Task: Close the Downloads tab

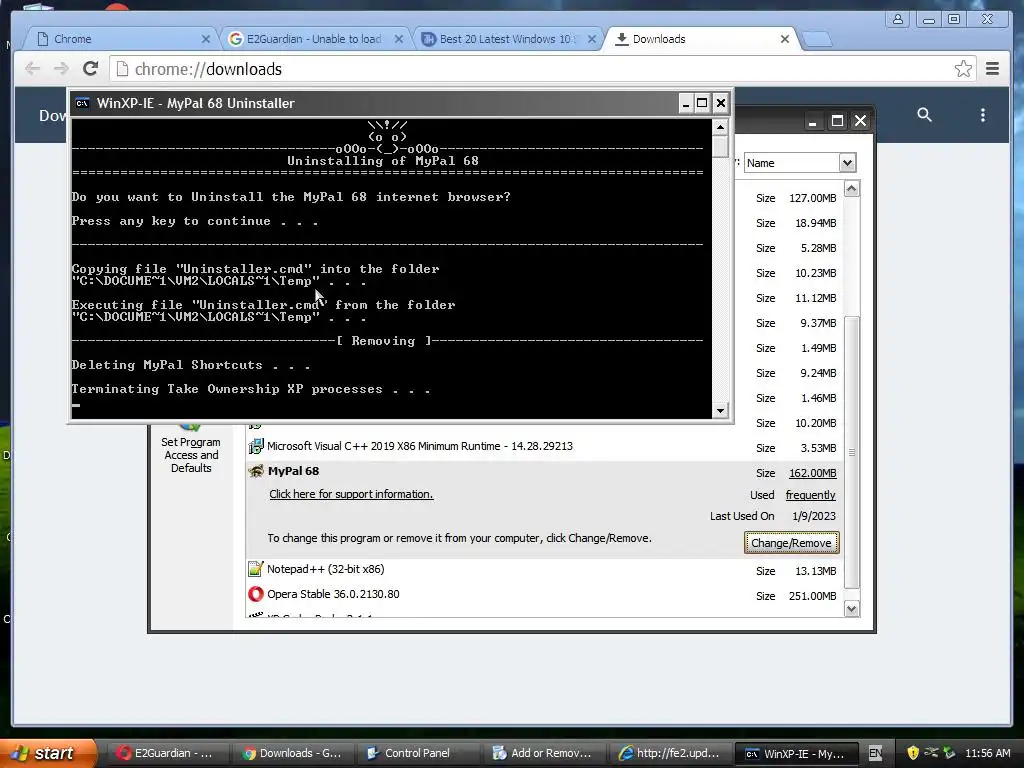Action: pos(785,39)
